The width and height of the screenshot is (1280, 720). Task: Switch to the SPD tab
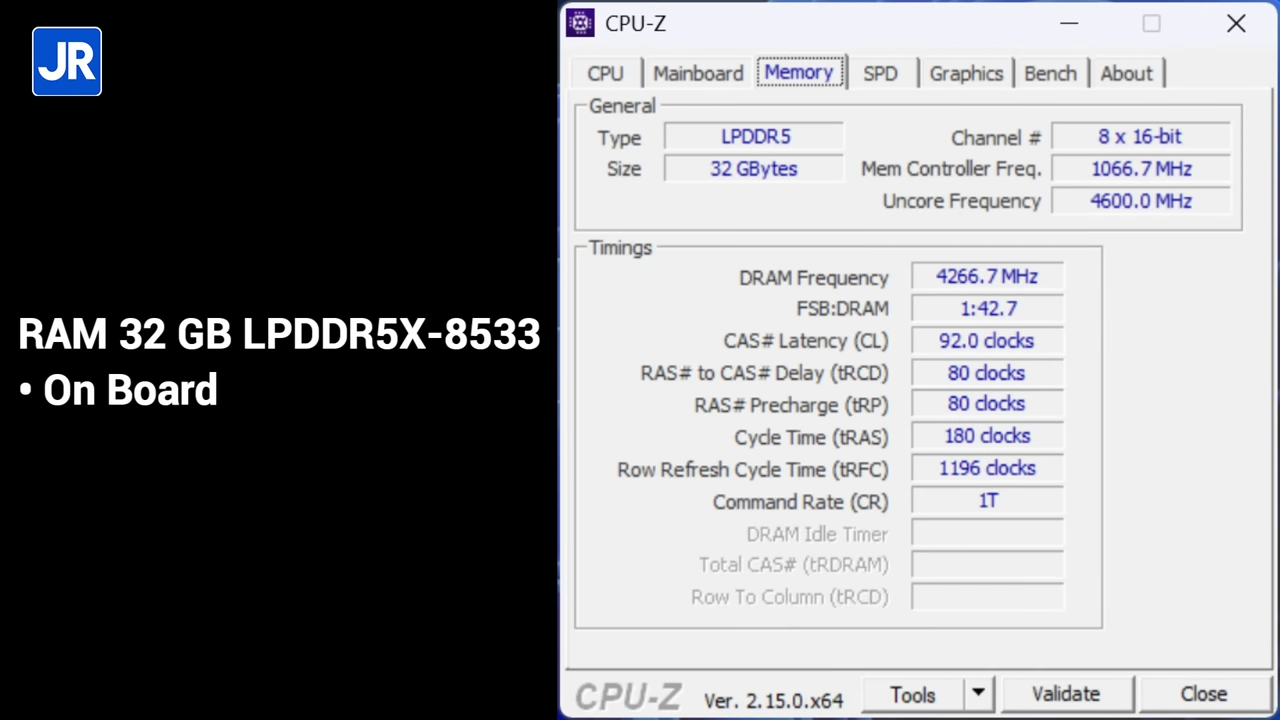point(880,73)
